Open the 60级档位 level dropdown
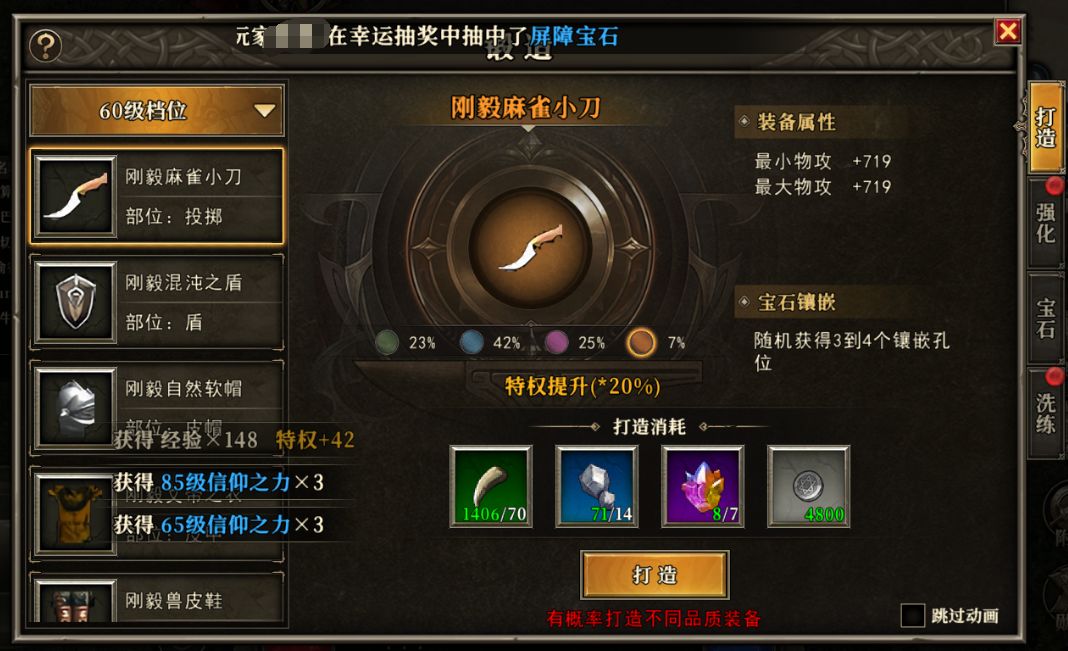 tap(157, 110)
